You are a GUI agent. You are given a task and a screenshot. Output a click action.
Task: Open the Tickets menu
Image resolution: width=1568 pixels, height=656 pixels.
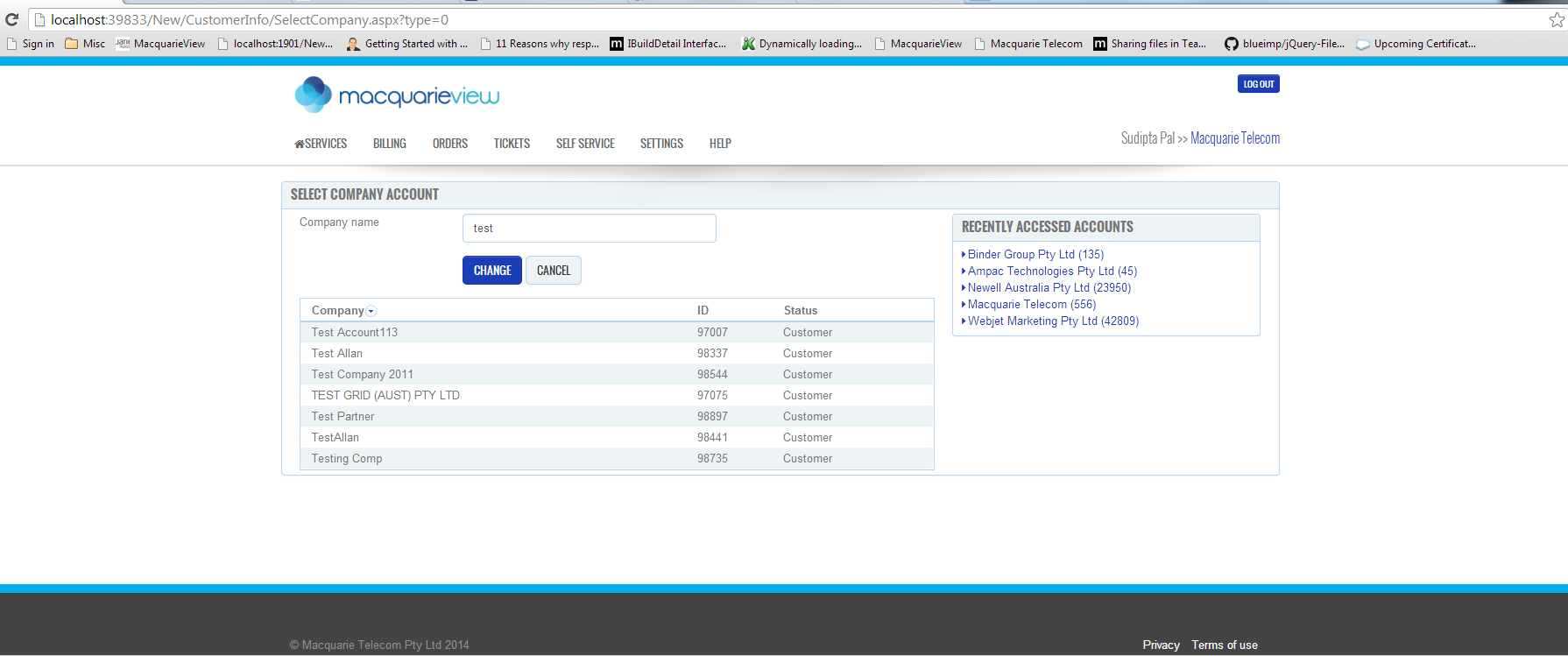click(512, 144)
